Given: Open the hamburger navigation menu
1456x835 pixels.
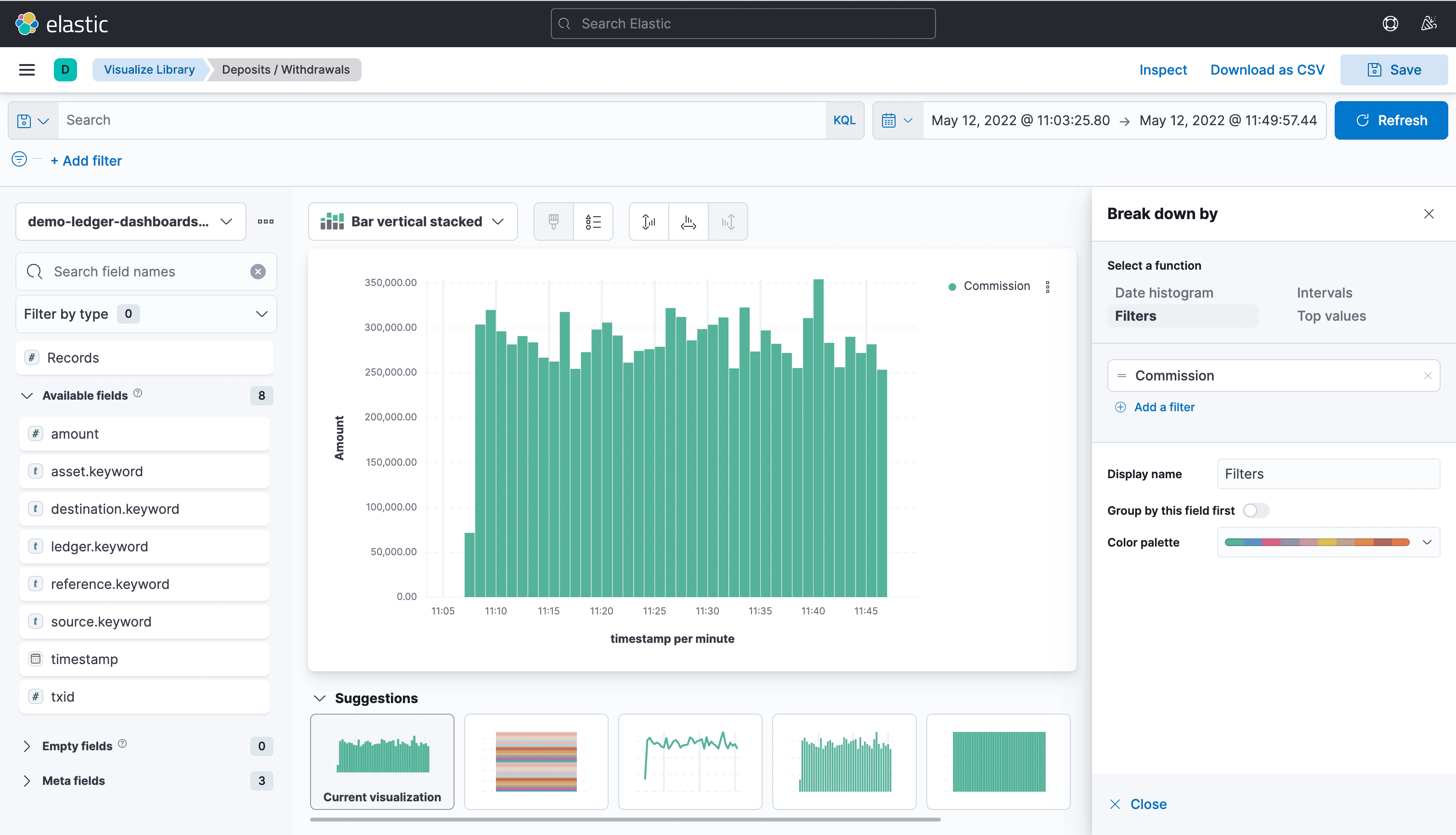Looking at the screenshot, I should [x=27, y=69].
